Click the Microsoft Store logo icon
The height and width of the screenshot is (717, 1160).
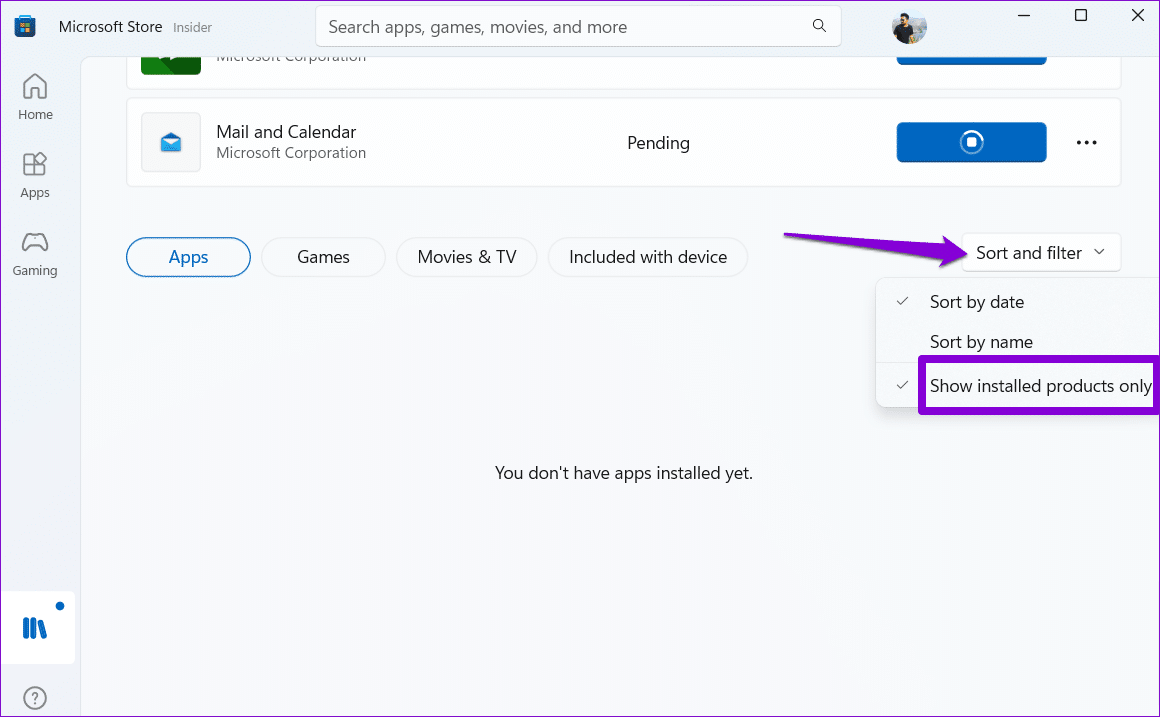tap(25, 27)
